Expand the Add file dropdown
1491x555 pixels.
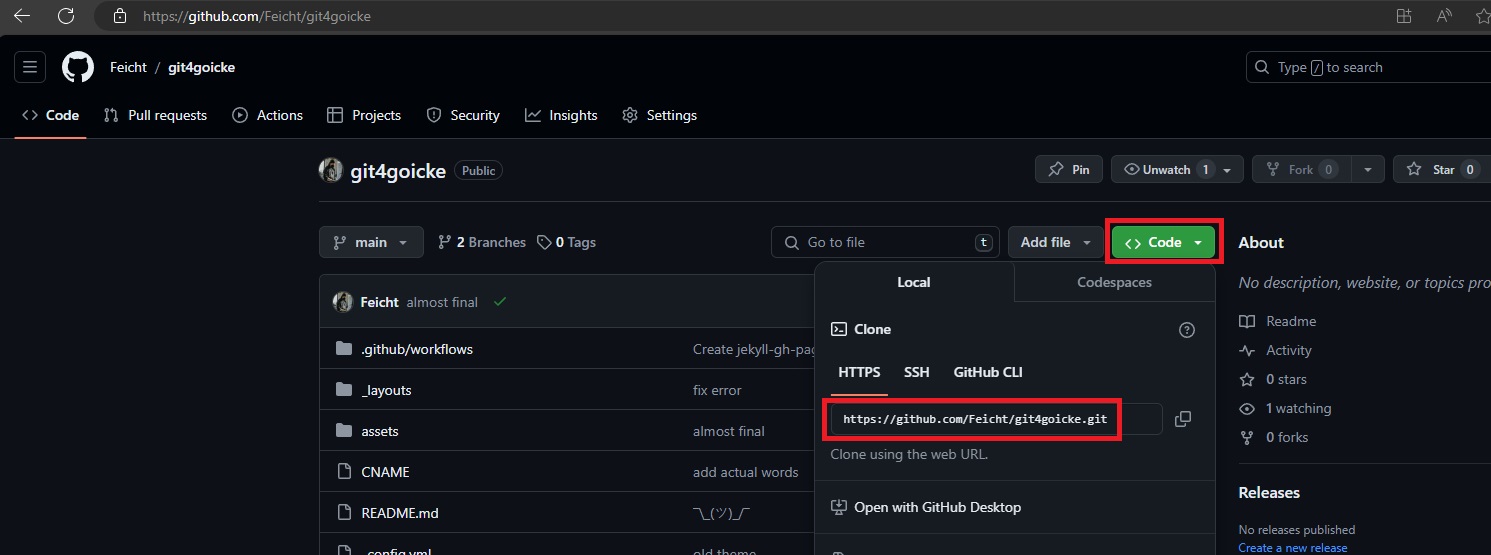[x=1056, y=242]
